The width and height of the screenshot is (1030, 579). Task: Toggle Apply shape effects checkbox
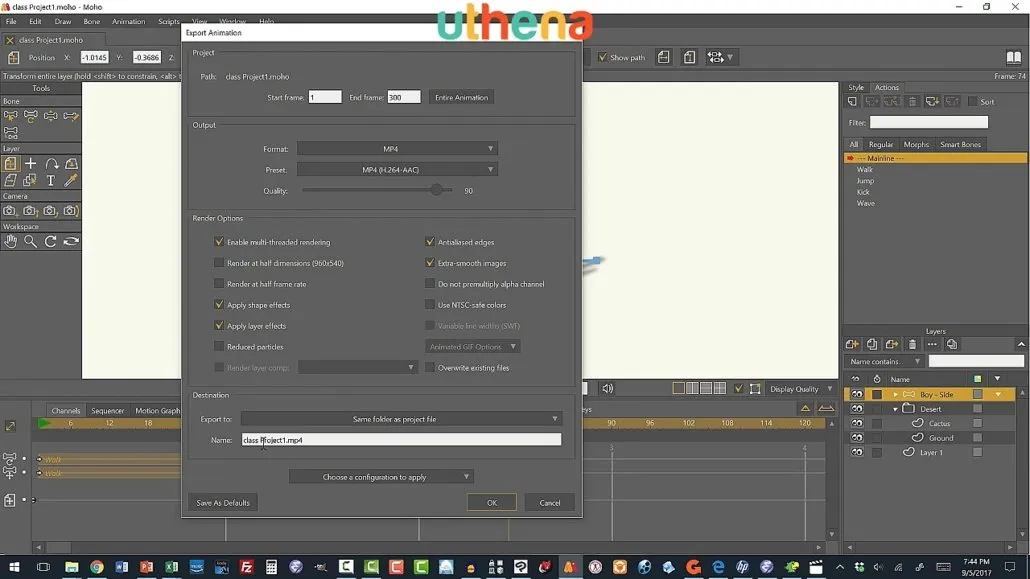(x=219, y=305)
